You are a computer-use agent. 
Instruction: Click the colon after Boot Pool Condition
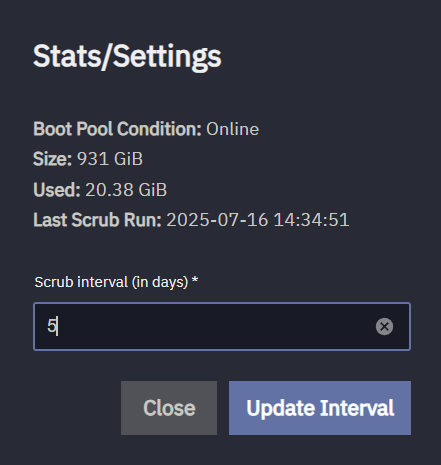pos(199,131)
